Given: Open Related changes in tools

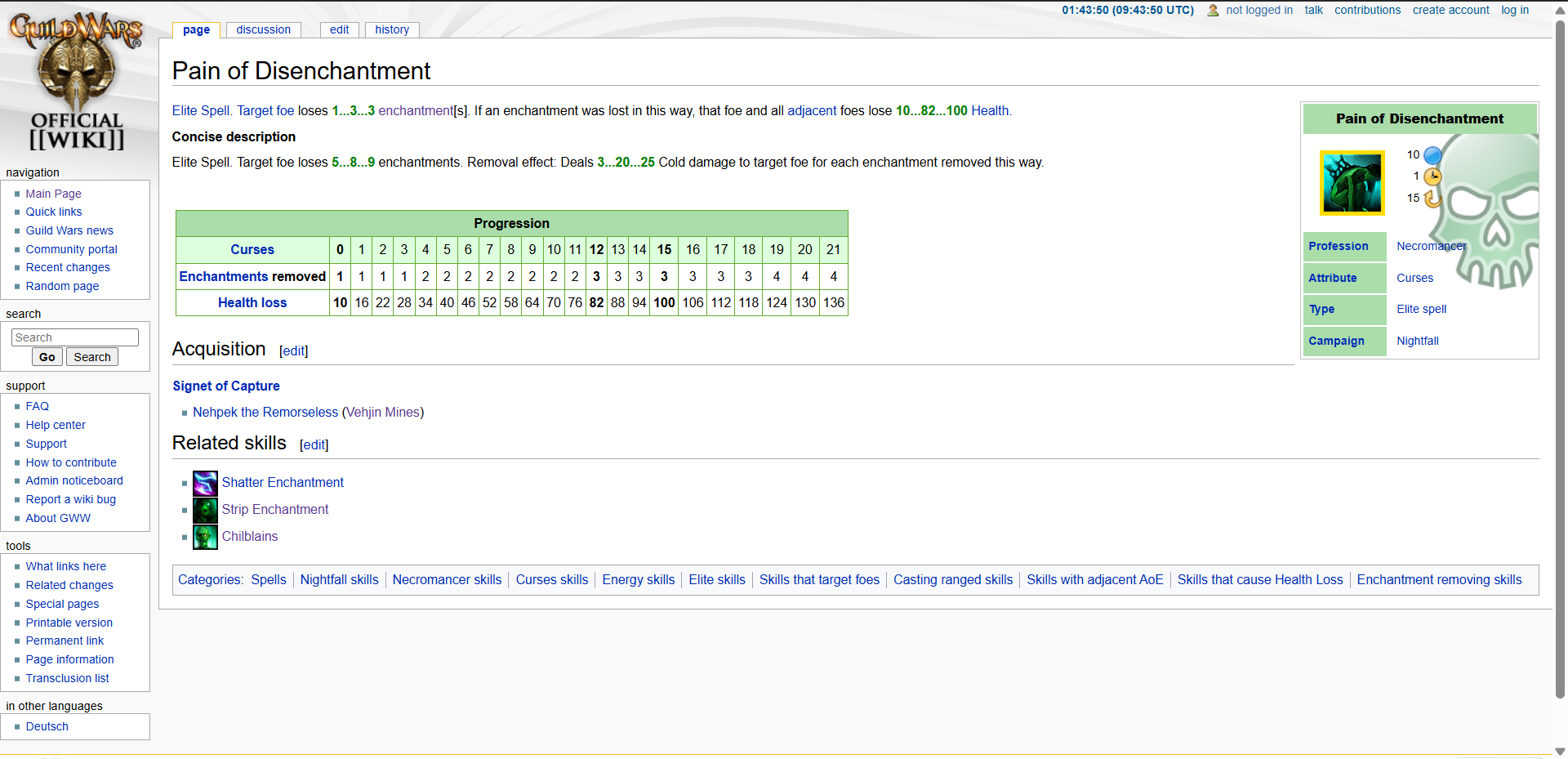Looking at the screenshot, I should point(69,585).
